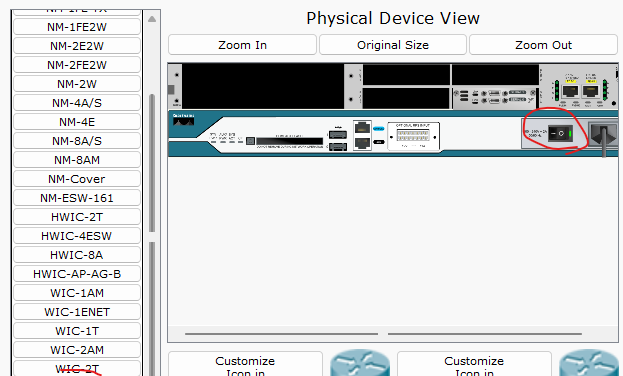The height and width of the screenshot is (376, 623).
Task: Click the small square button beside flash slot
Action: [x=250, y=141]
